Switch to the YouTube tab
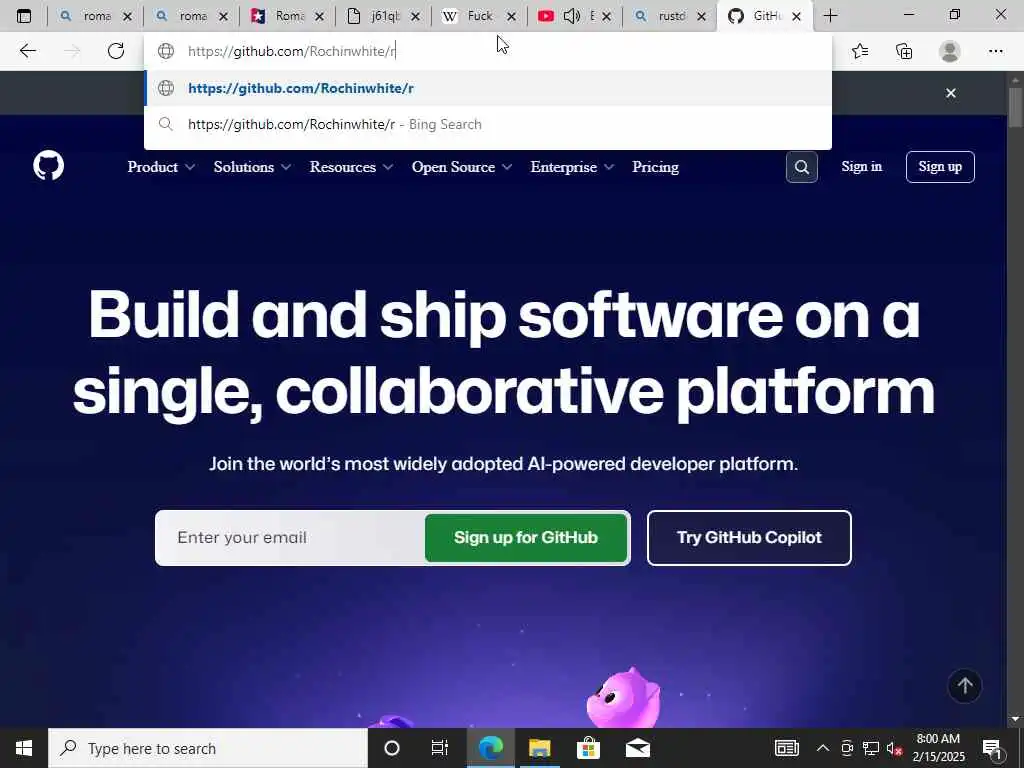The height and width of the screenshot is (768, 1024). (575, 16)
